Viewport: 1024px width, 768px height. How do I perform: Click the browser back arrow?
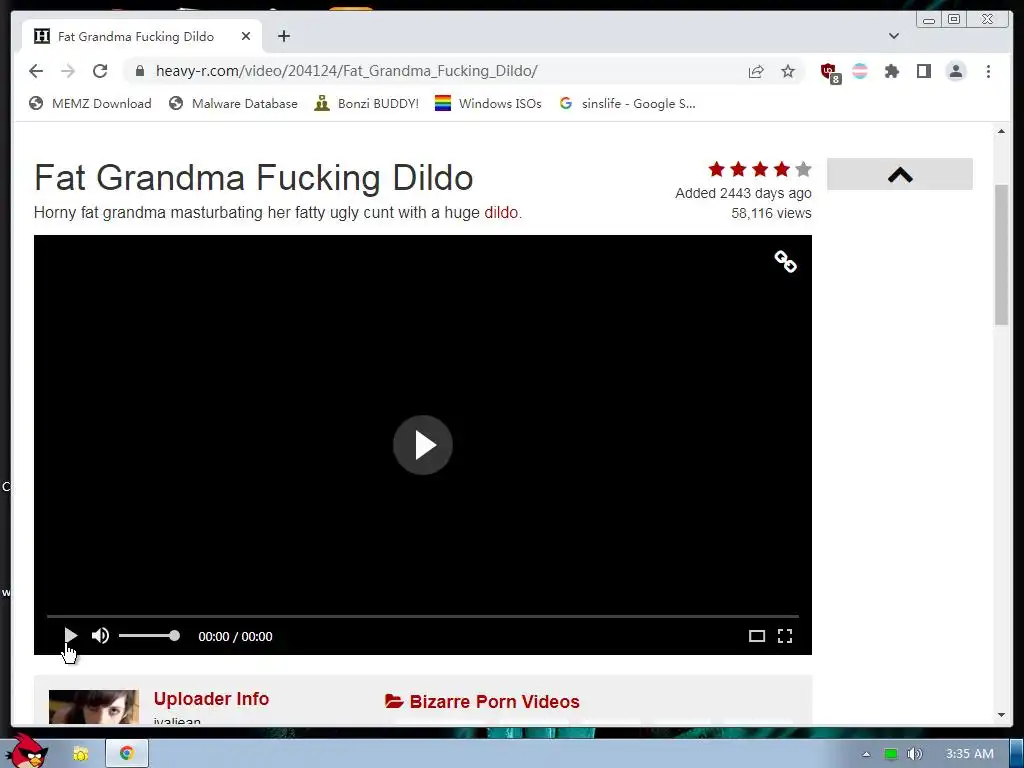(x=36, y=71)
